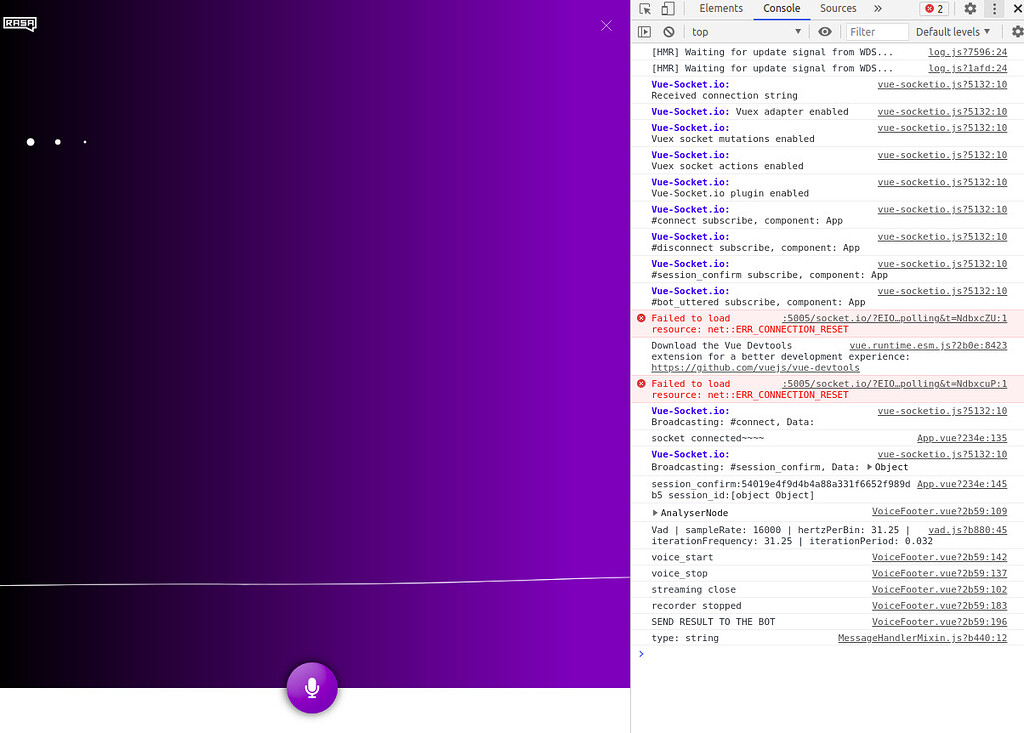This screenshot has height=733, width=1024.
Task: Open DevTools settings gear
Action: [x=969, y=8]
